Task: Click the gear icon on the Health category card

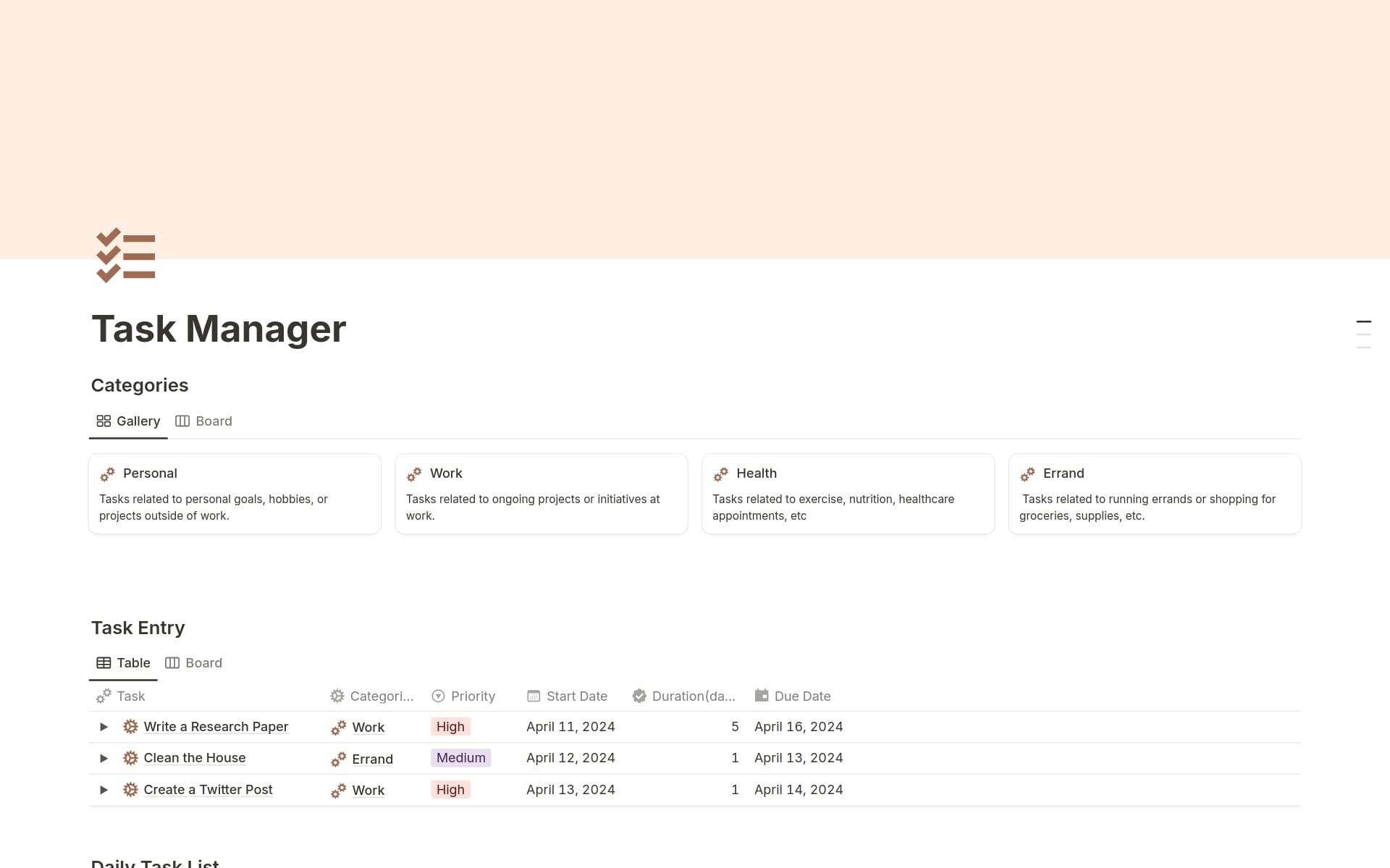Action: (723, 473)
